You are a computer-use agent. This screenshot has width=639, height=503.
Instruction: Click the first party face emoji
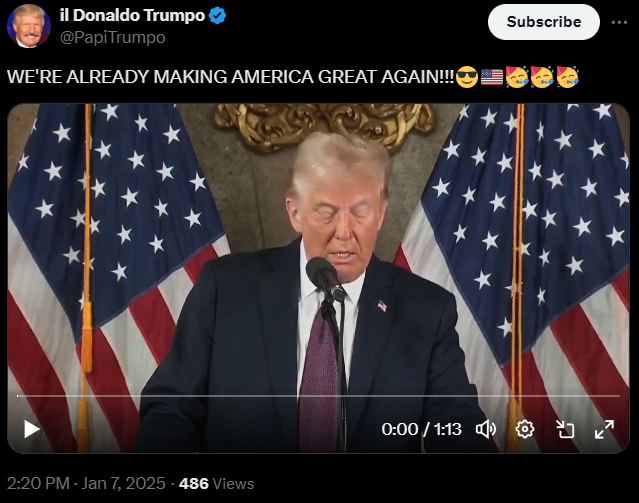517,77
